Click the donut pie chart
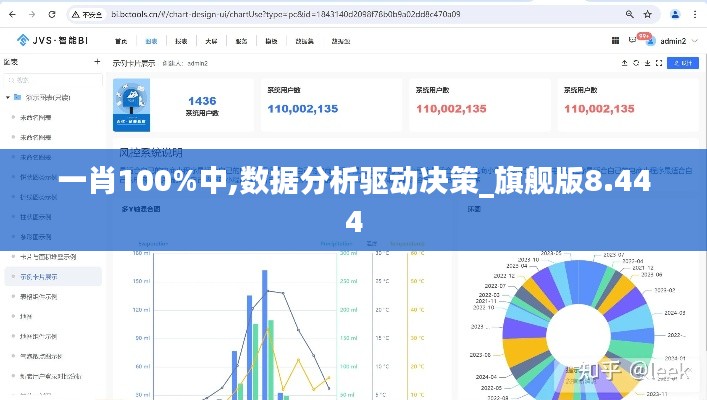 click(x=578, y=331)
